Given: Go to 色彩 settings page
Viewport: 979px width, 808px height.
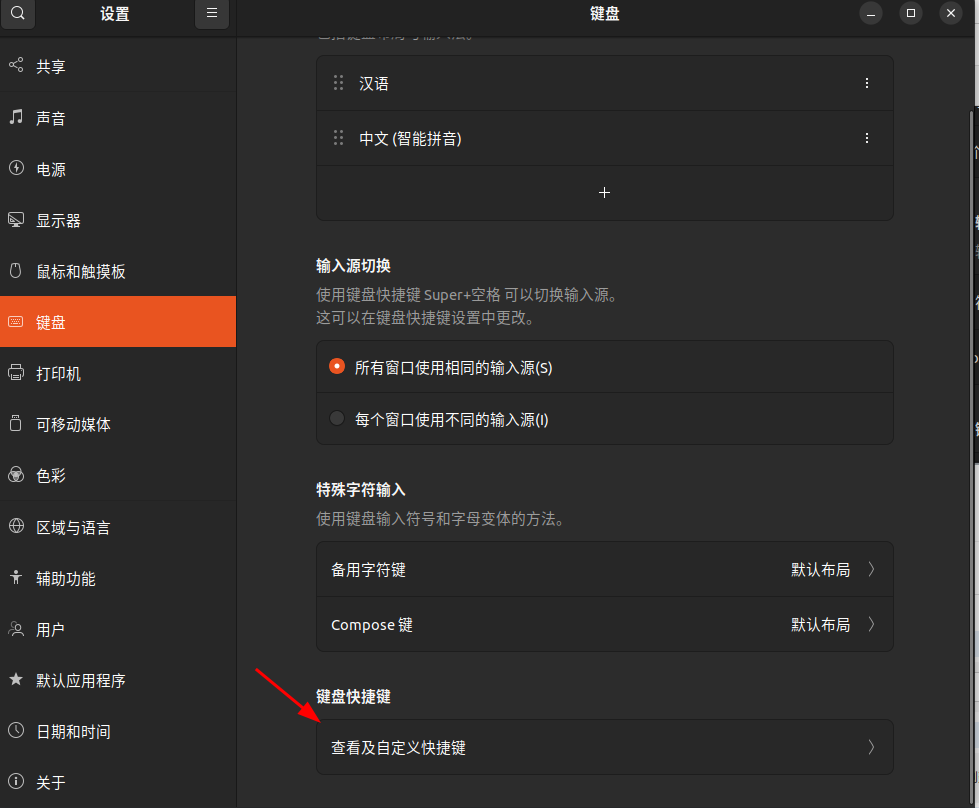Looking at the screenshot, I should [118, 475].
